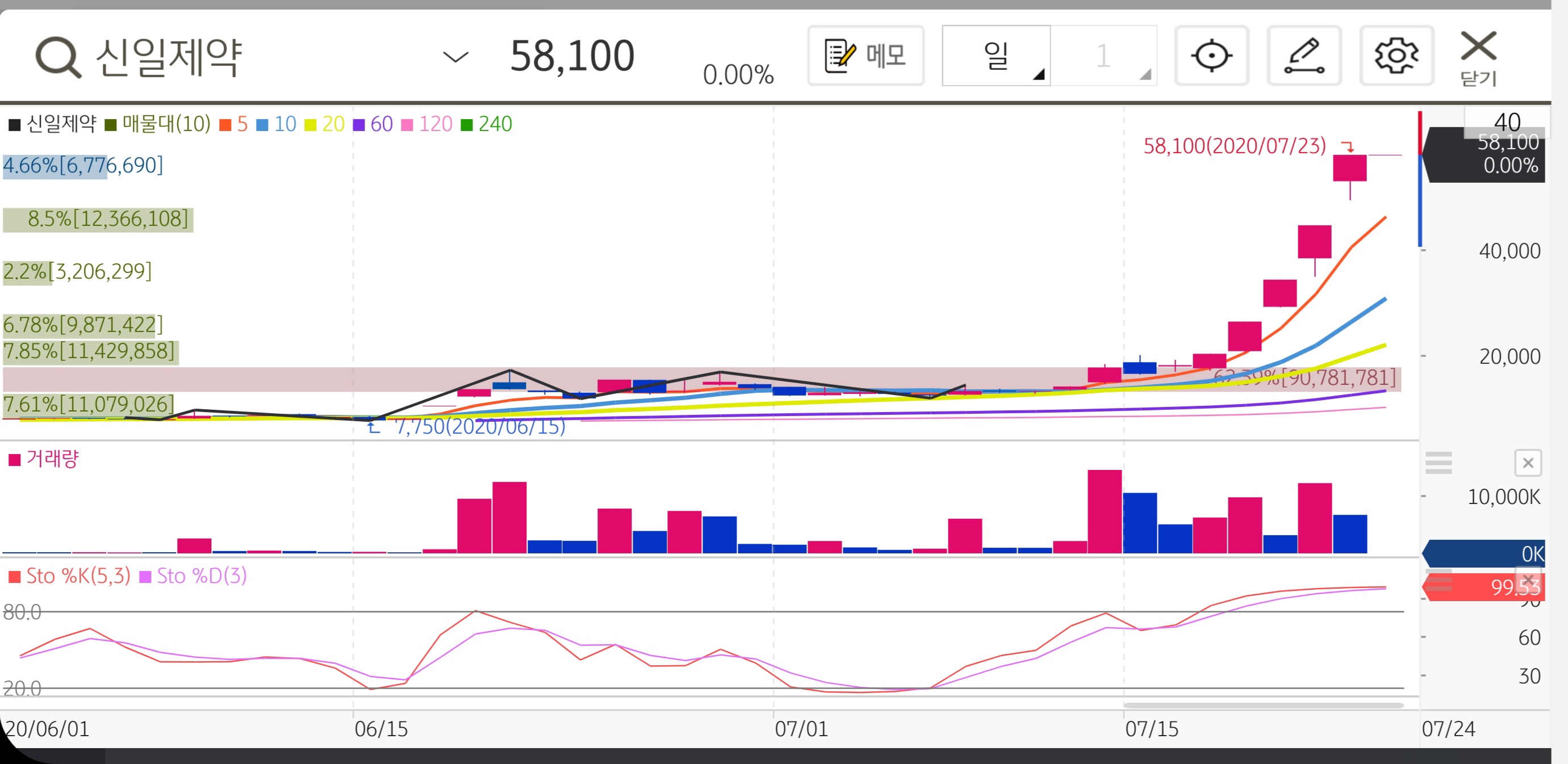
Task: Open chart settings gear
Action: pyautogui.click(x=1396, y=56)
